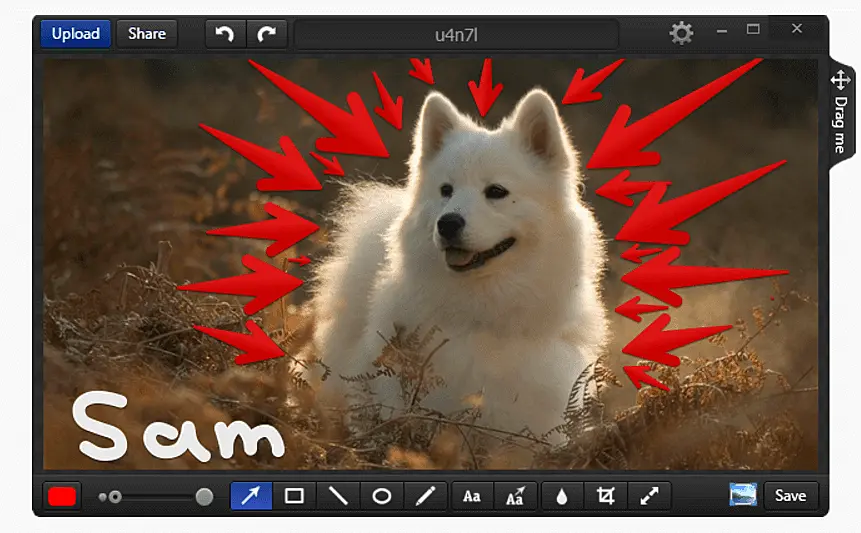Image resolution: width=861 pixels, height=533 pixels.
Task: Open settings via the gear icon
Action: (681, 34)
